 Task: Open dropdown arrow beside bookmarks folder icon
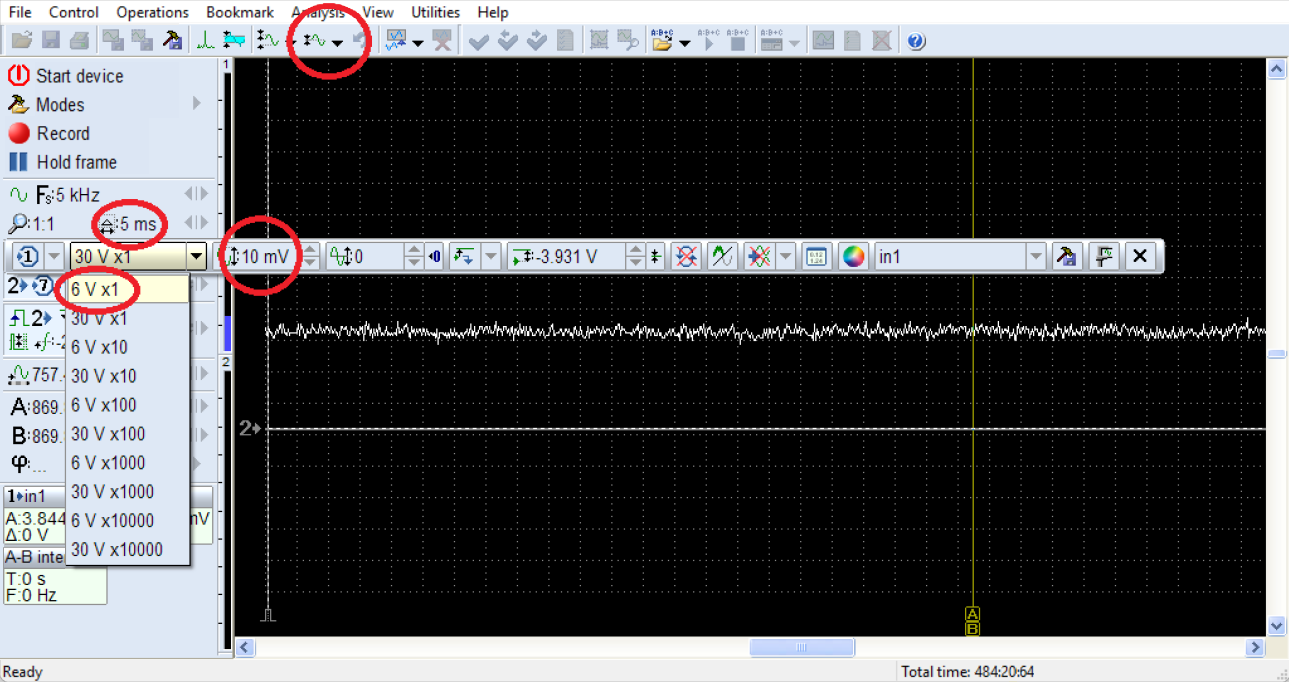685,42
